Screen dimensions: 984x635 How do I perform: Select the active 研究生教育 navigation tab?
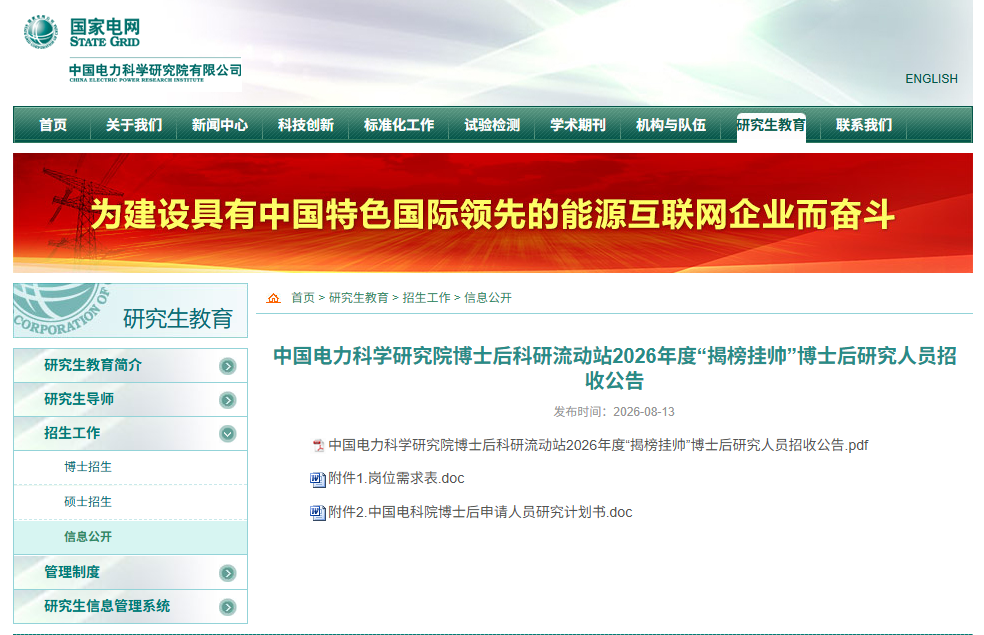click(771, 125)
